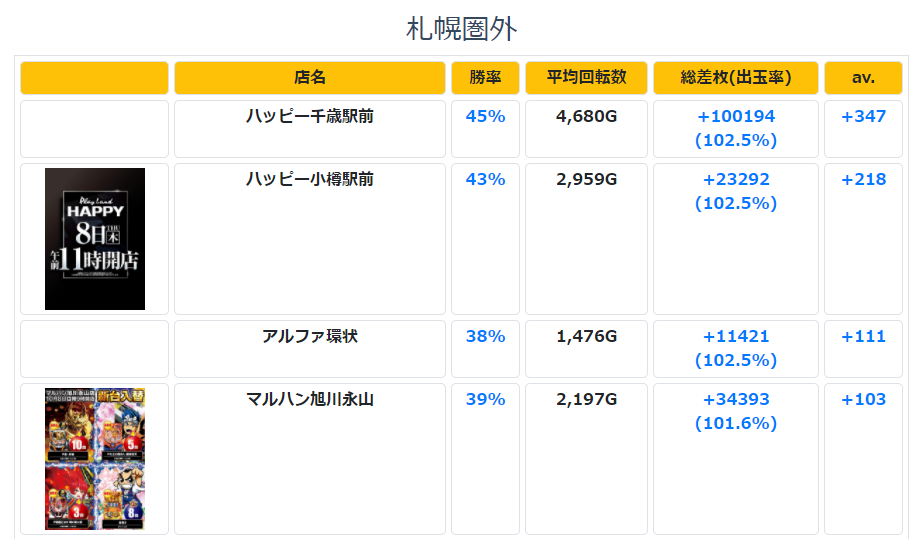Click the 札幌圏外 section heading

tap(461, 29)
